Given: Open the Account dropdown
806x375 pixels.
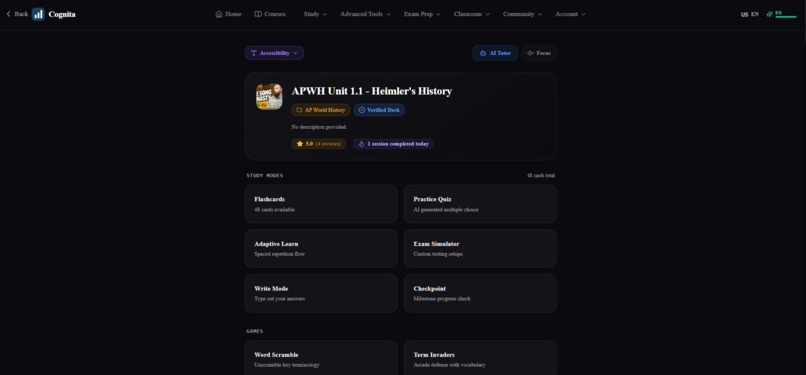Looking at the screenshot, I should tap(570, 14).
